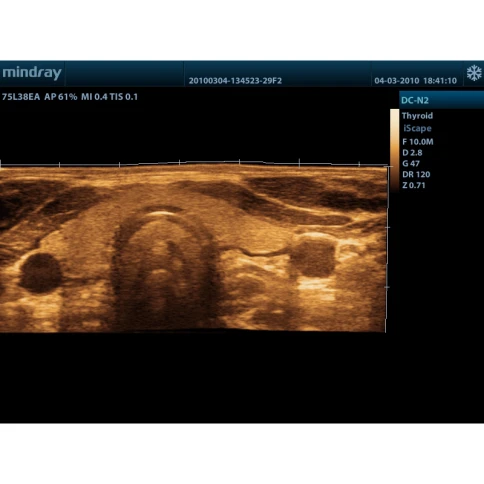Click the AP 61% acoustic power value
Image resolution: width=484 pixels, height=484 pixels.
click(61, 97)
